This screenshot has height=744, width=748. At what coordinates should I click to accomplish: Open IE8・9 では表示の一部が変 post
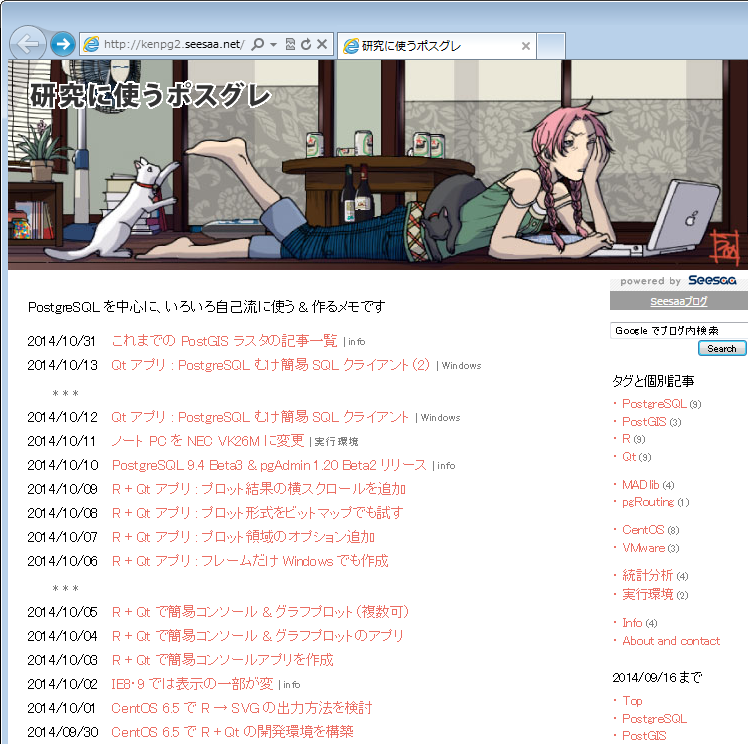coord(192,684)
